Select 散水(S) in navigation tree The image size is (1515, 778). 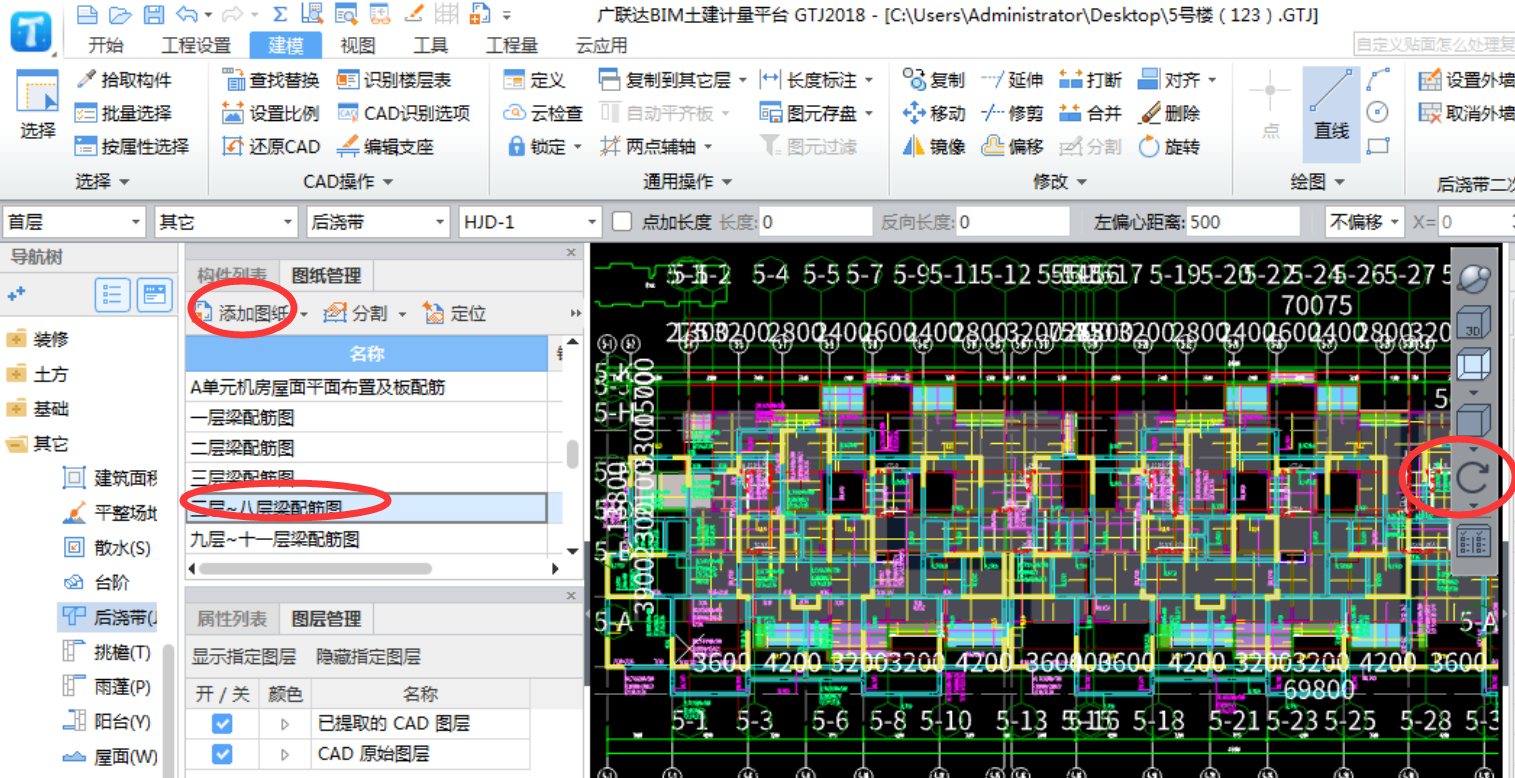coord(106,548)
